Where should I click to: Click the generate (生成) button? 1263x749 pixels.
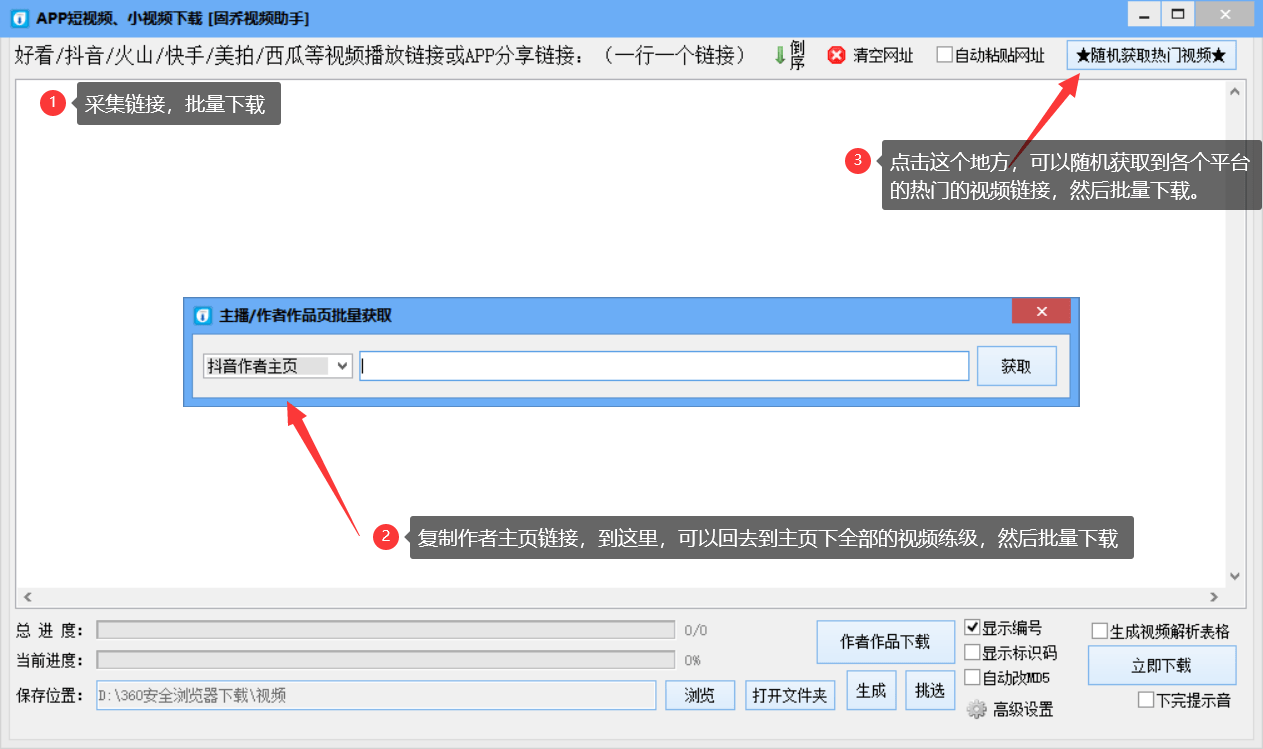pos(871,691)
